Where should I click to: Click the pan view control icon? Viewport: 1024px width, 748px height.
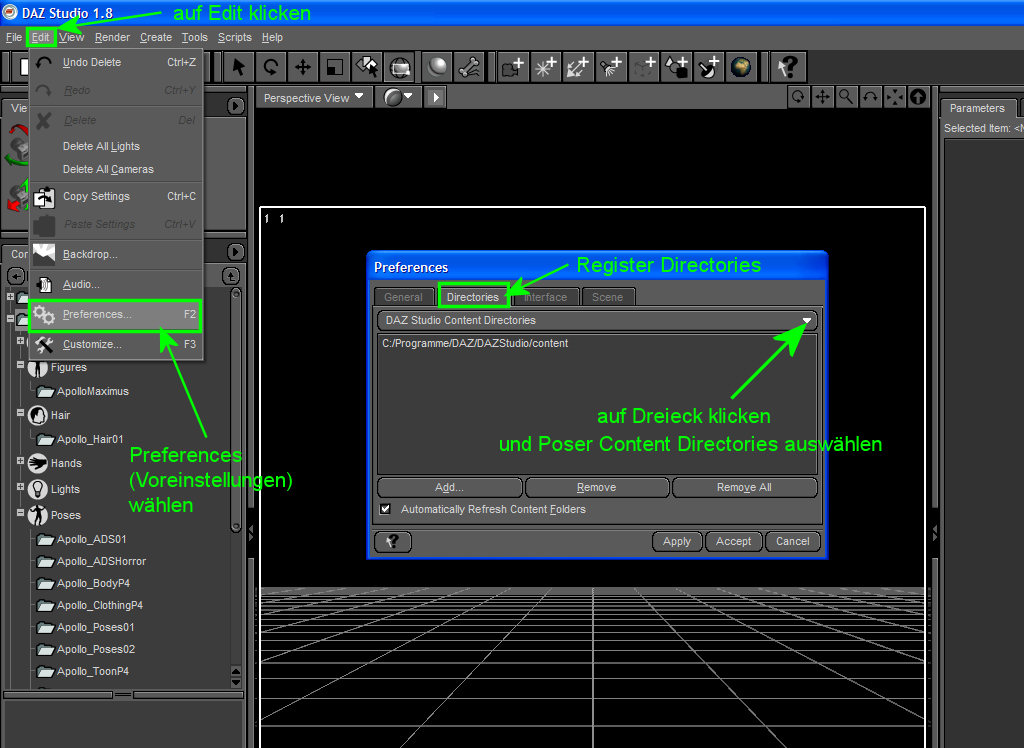[x=822, y=97]
